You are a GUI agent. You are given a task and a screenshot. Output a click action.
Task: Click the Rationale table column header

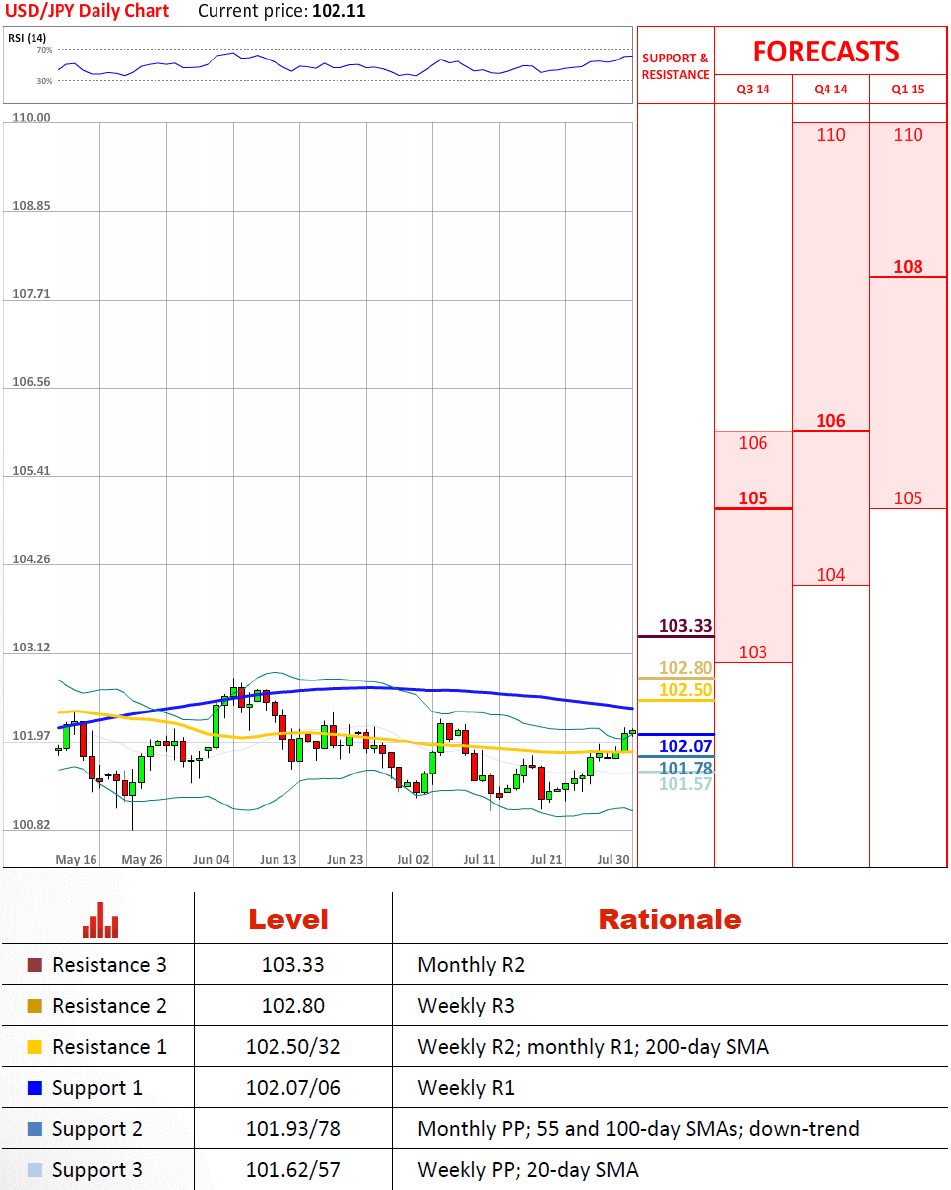670,920
